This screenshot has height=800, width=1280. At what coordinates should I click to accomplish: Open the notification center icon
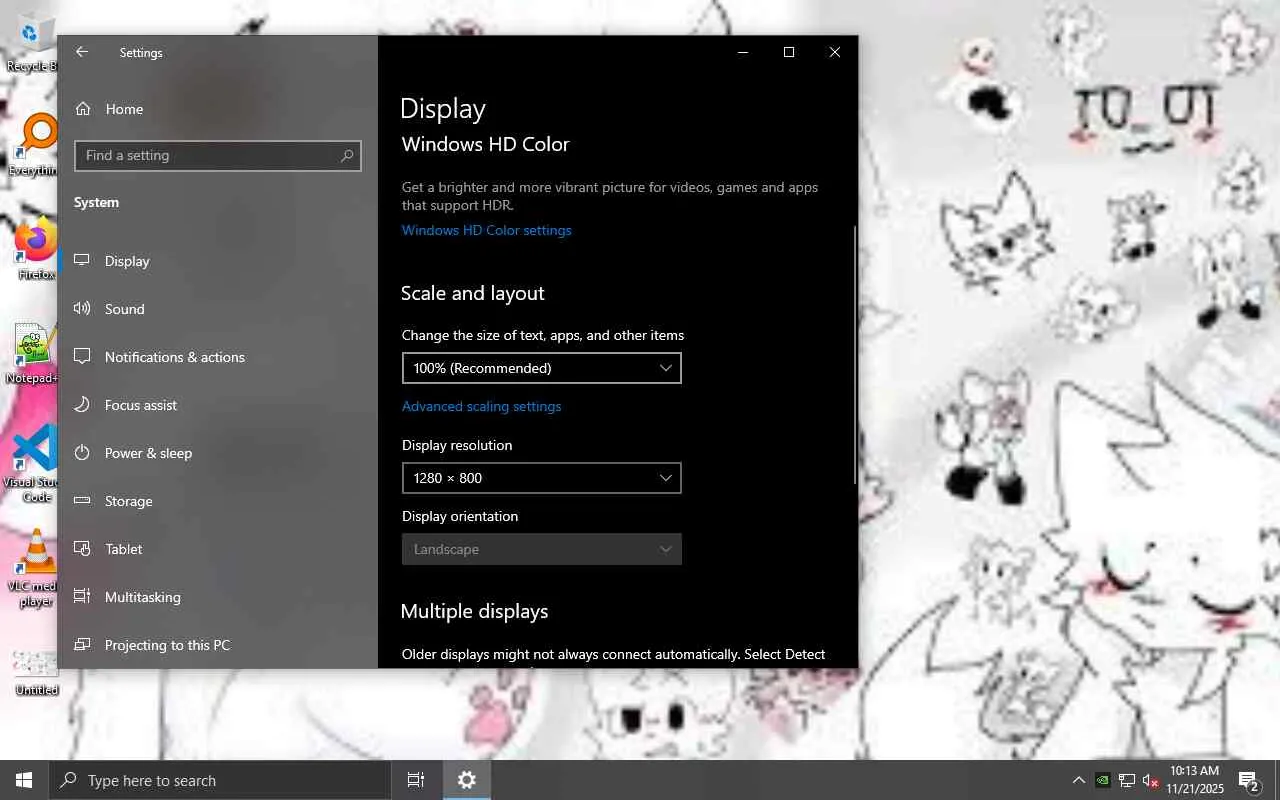[1248, 781]
